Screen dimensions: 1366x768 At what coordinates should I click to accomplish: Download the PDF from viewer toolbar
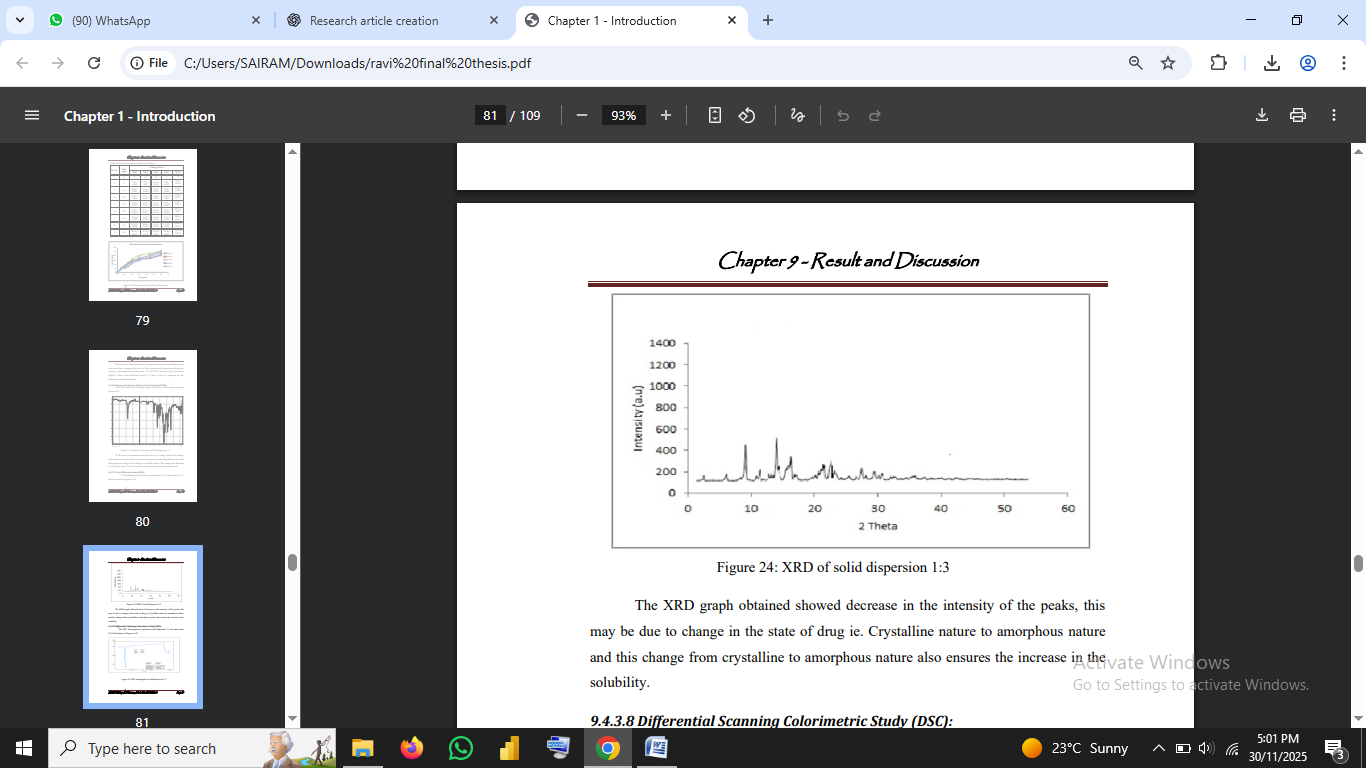coord(1262,116)
